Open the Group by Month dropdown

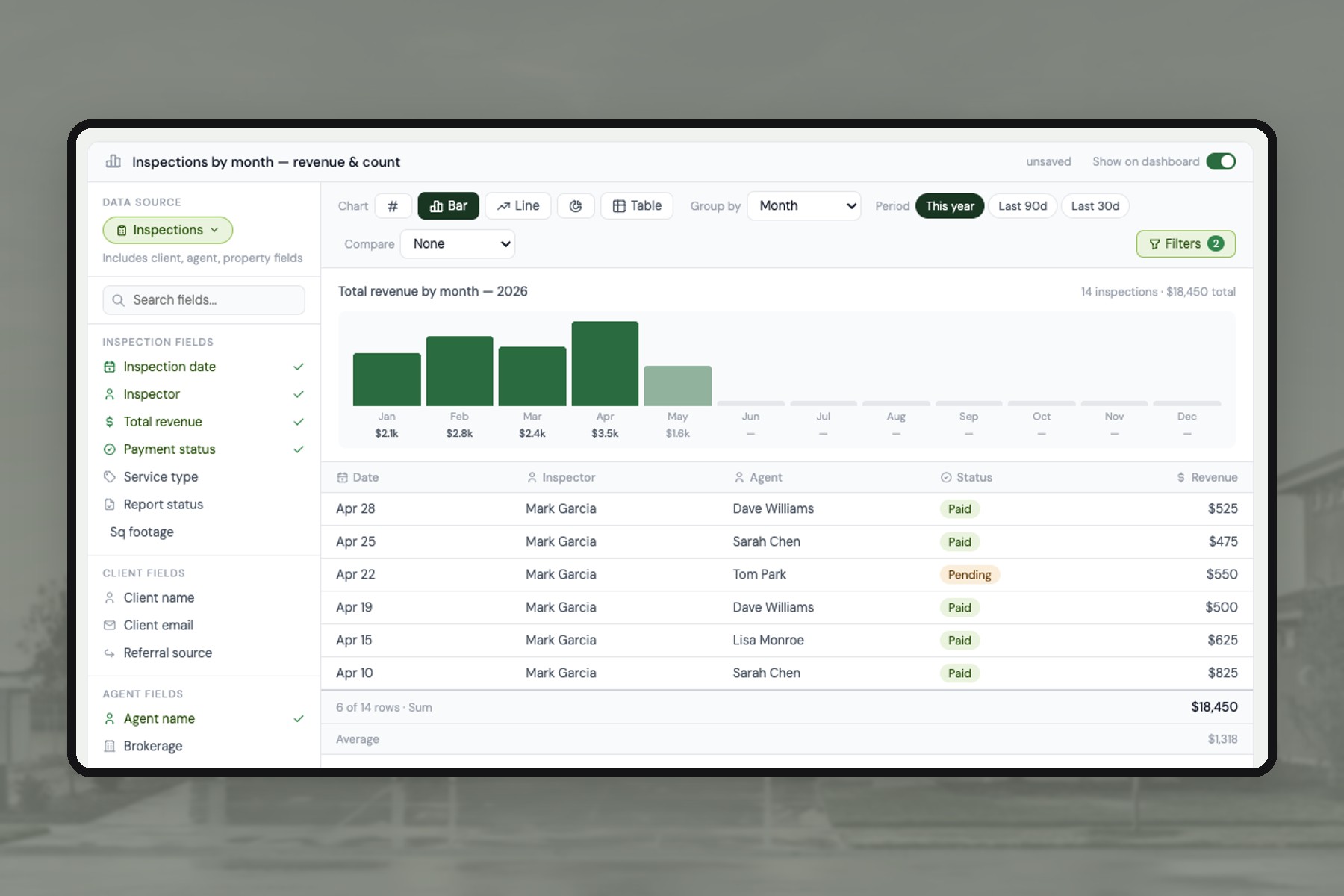click(x=804, y=206)
